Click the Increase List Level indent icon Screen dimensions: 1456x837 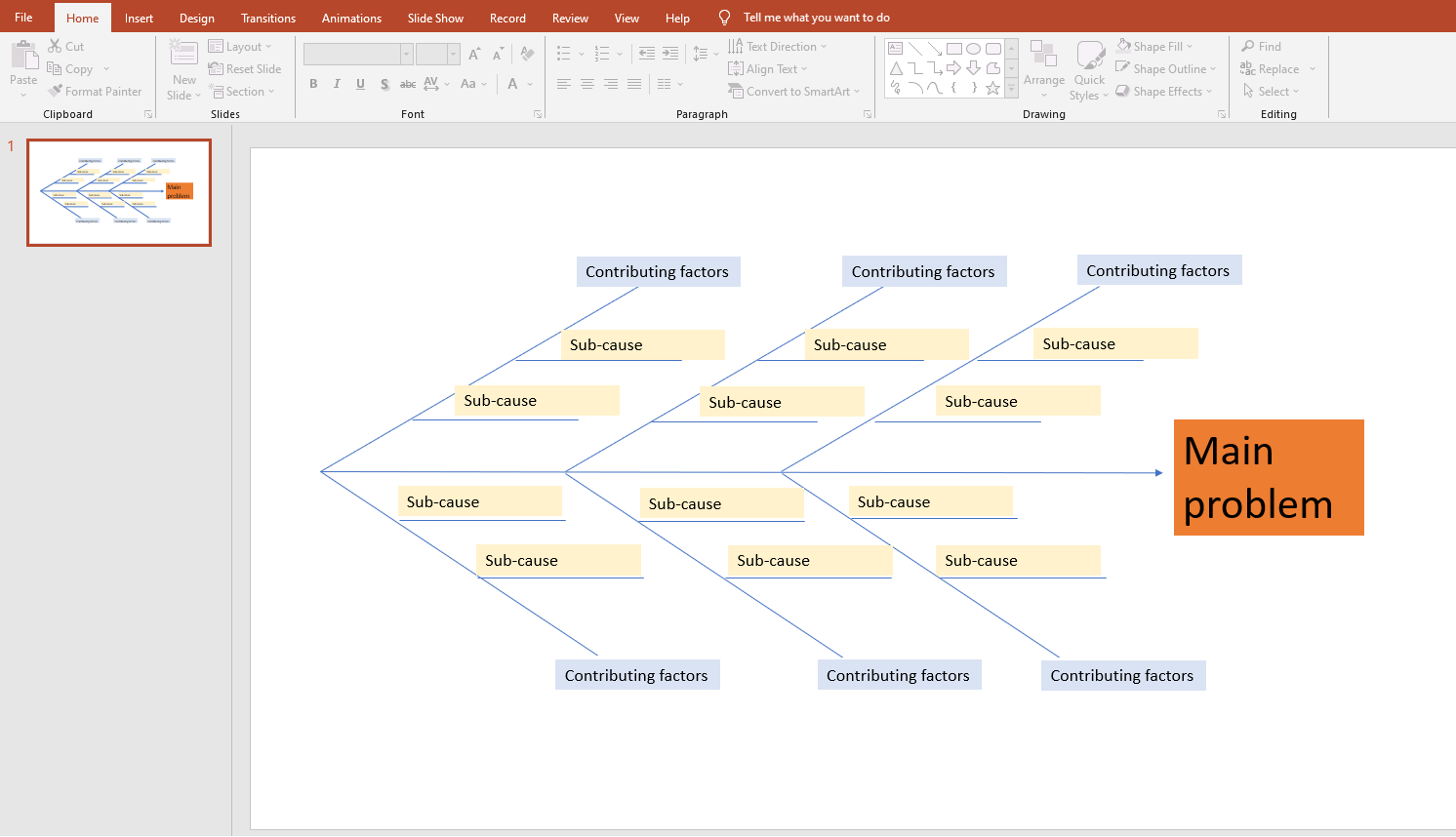670,54
